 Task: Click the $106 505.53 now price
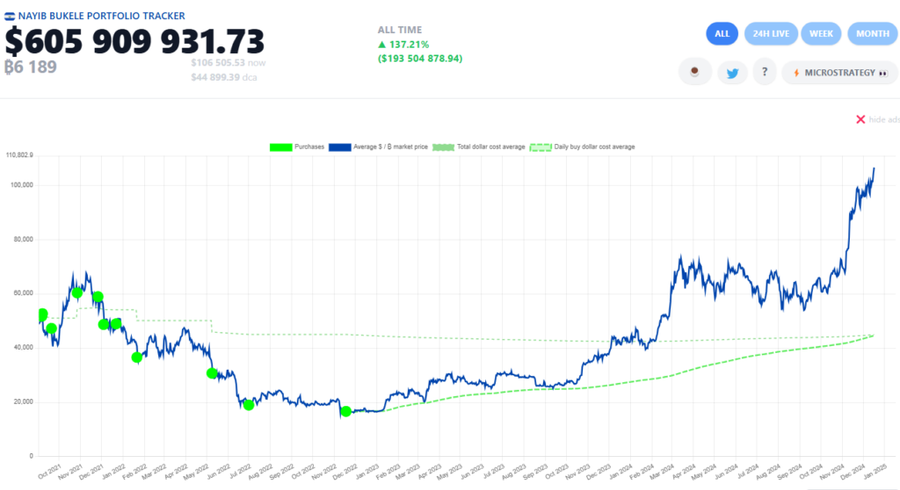coord(228,63)
